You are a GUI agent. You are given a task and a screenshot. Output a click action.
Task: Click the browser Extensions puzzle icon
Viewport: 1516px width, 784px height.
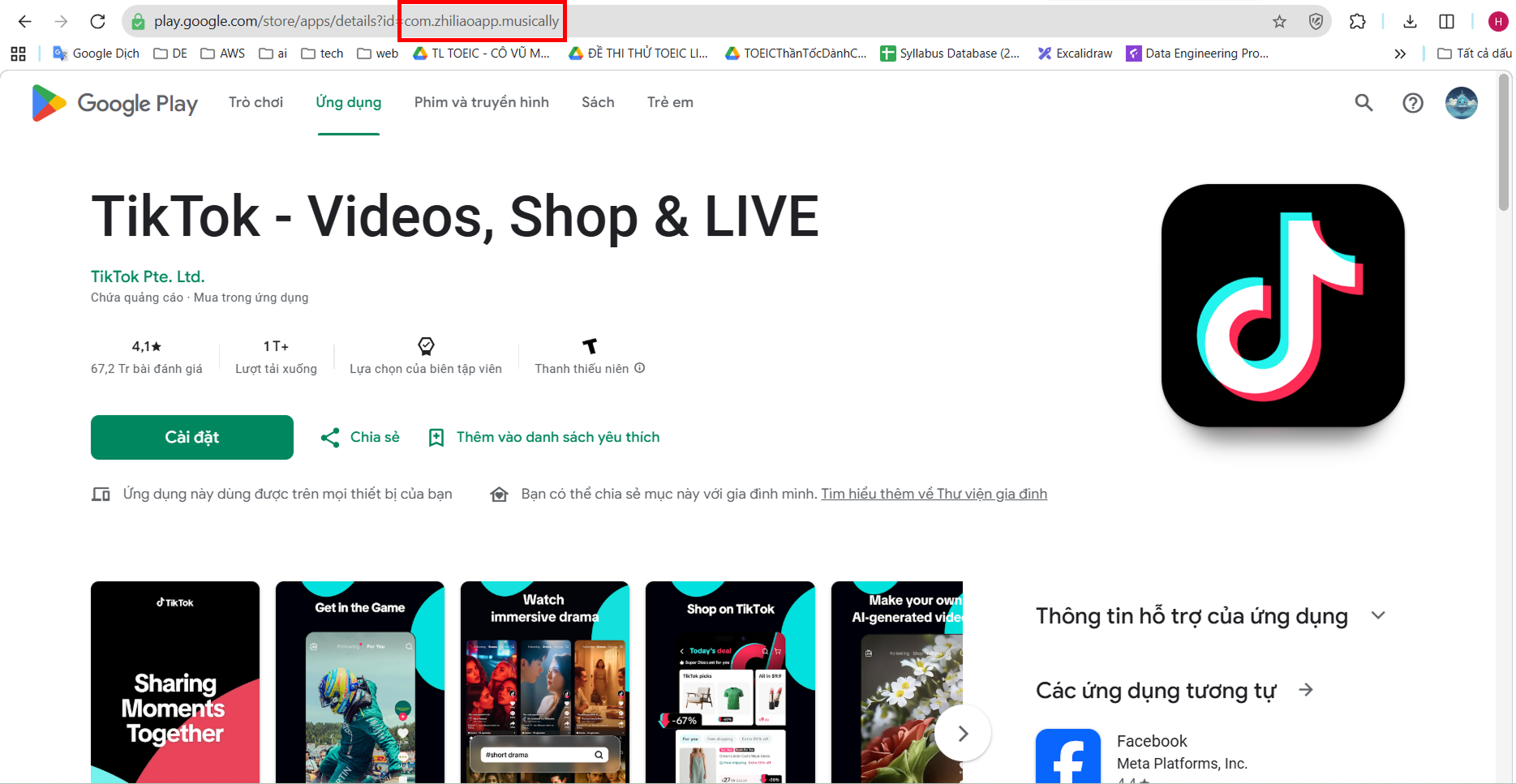pyautogui.click(x=1357, y=22)
